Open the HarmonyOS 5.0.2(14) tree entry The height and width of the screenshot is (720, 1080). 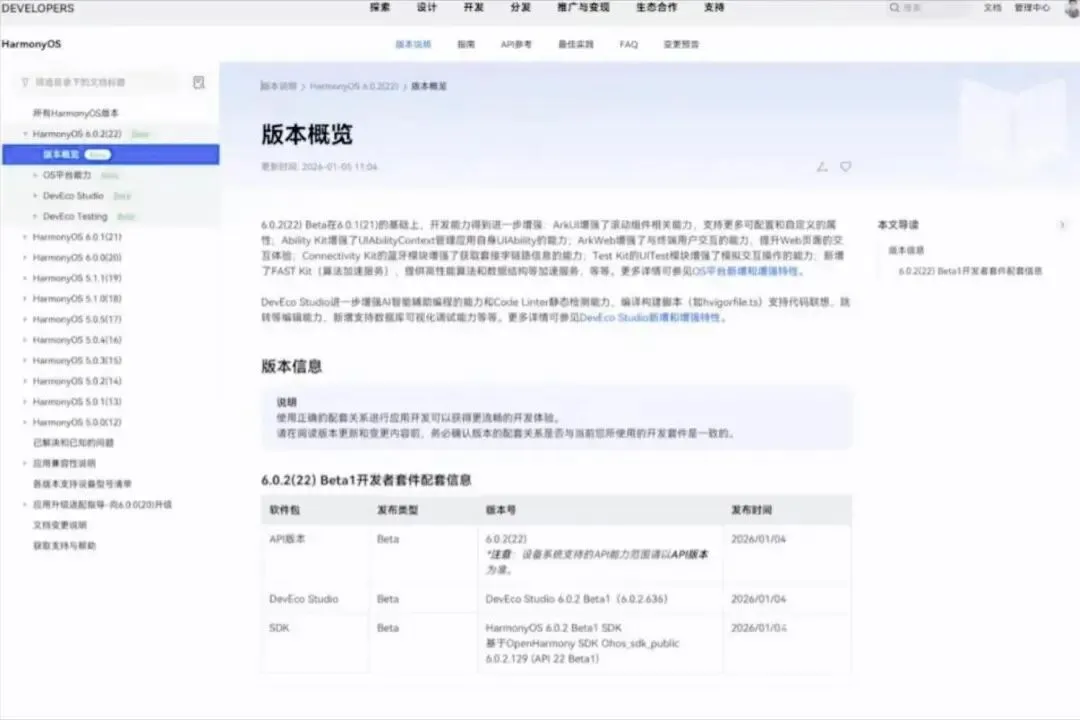coord(77,382)
